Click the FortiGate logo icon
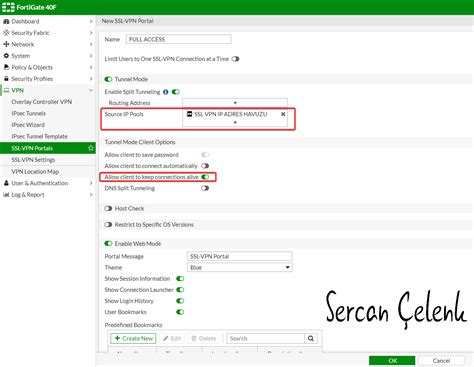The width and height of the screenshot is (474, 367). point(8,7)
